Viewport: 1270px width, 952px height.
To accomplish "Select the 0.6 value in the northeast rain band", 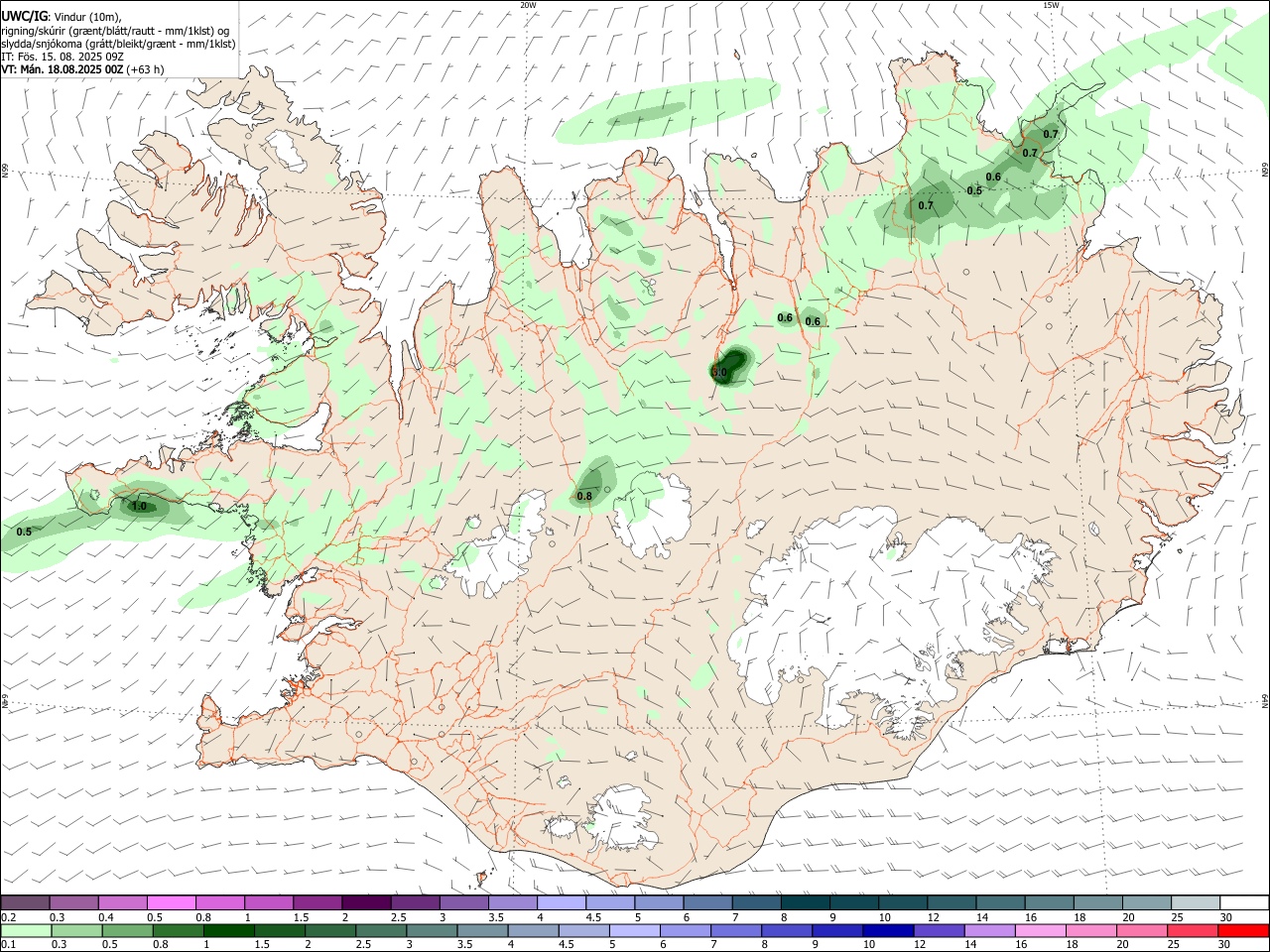I will coord(993,178).
